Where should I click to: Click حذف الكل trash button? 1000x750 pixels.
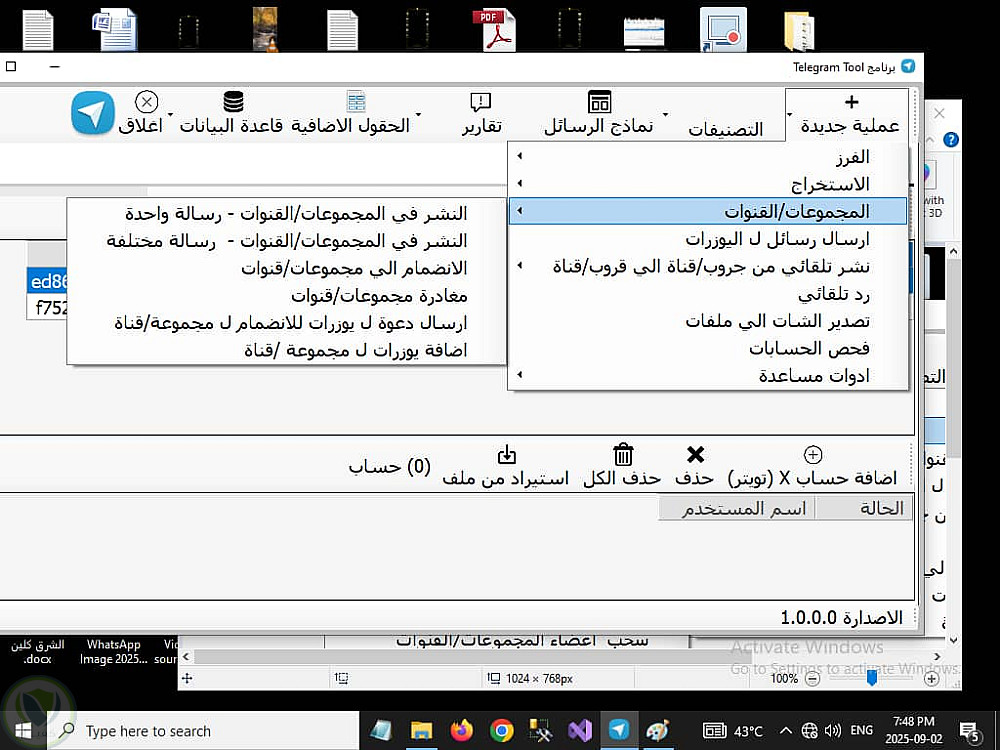pos(622,466)
